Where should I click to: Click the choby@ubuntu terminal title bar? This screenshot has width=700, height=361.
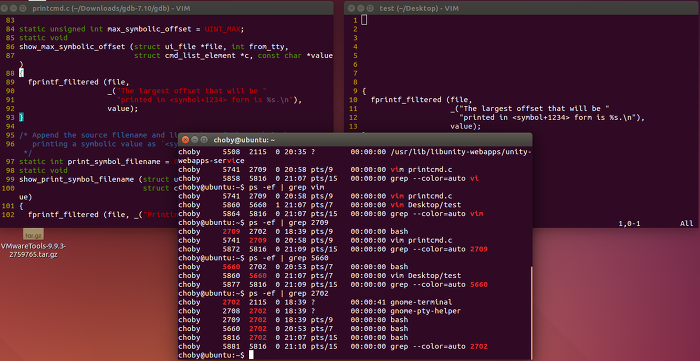(355, 140)
